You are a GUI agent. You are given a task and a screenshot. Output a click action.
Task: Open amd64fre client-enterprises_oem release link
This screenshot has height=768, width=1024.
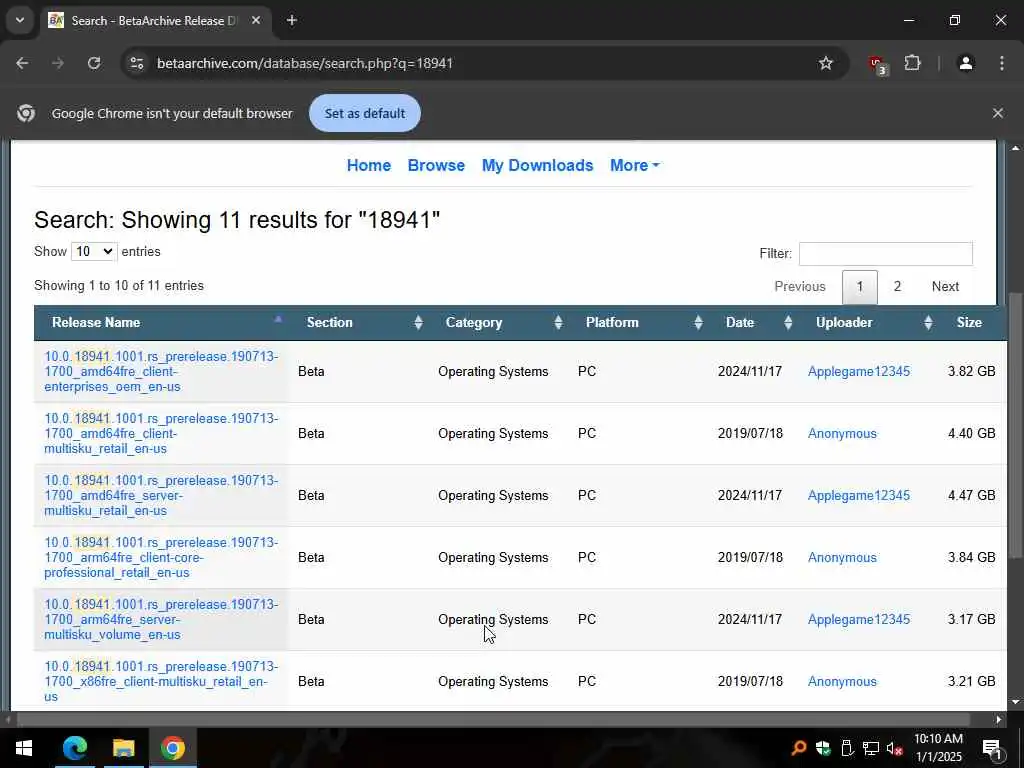click(x=161, y=372)
